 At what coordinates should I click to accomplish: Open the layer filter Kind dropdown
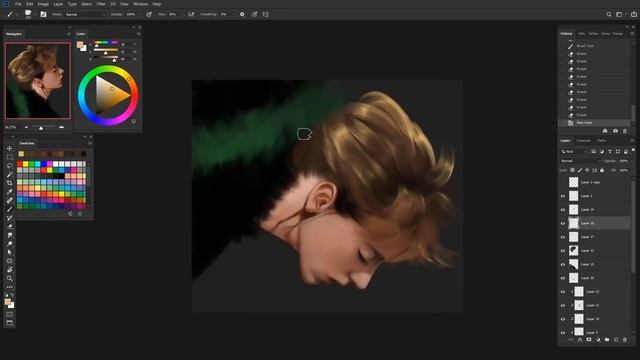pyautogui.click(x=574, y=152)
